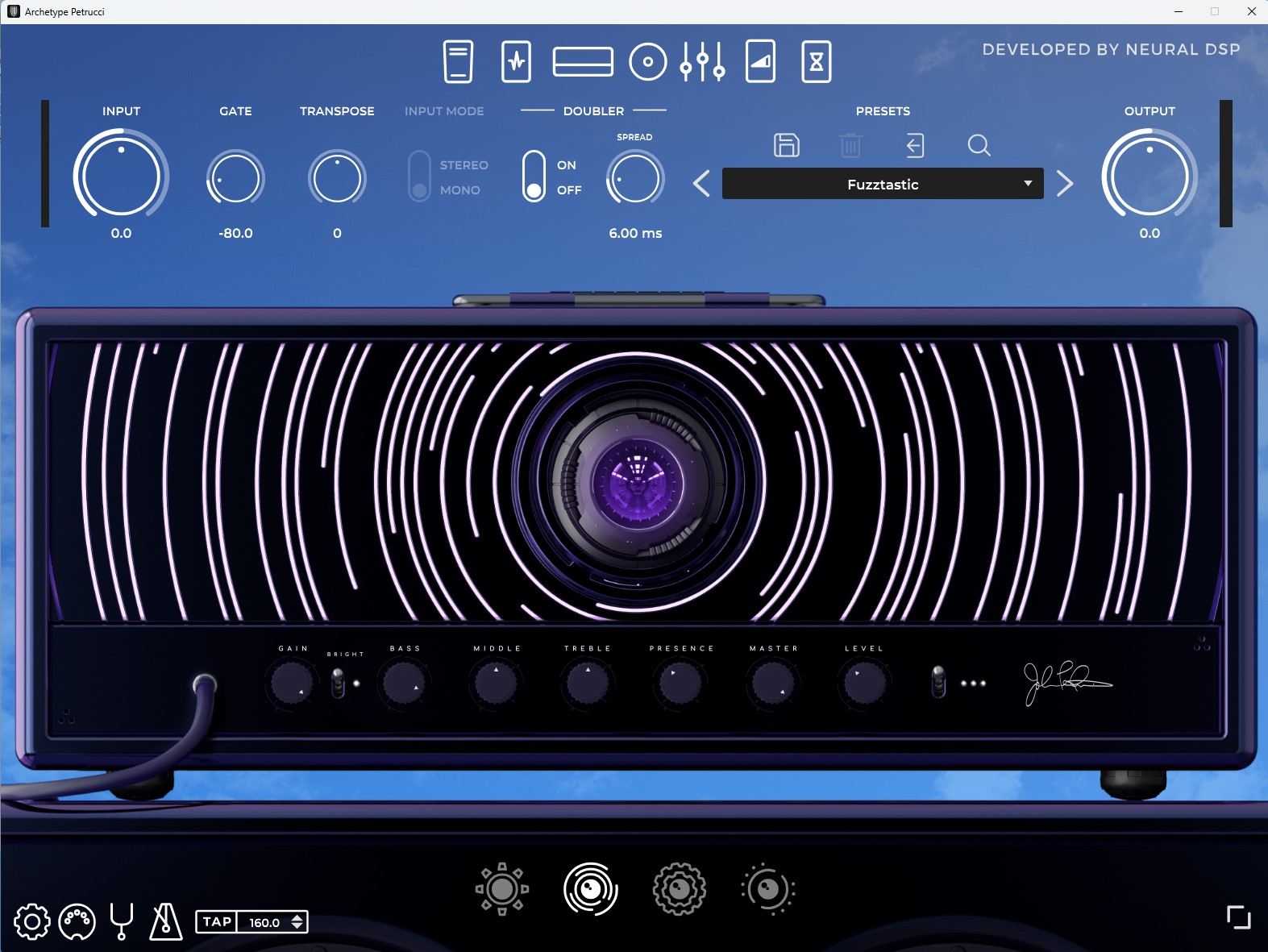Image resolution: width=1268 pixels, height=952 pixels.
Task: Click the amp GAIN knob
Action: coord(292,684)
